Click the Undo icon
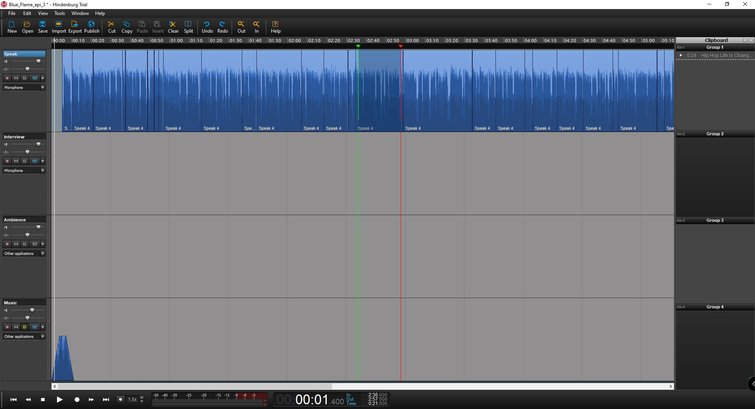The image size is (755, 409). [x=207, y=25]
